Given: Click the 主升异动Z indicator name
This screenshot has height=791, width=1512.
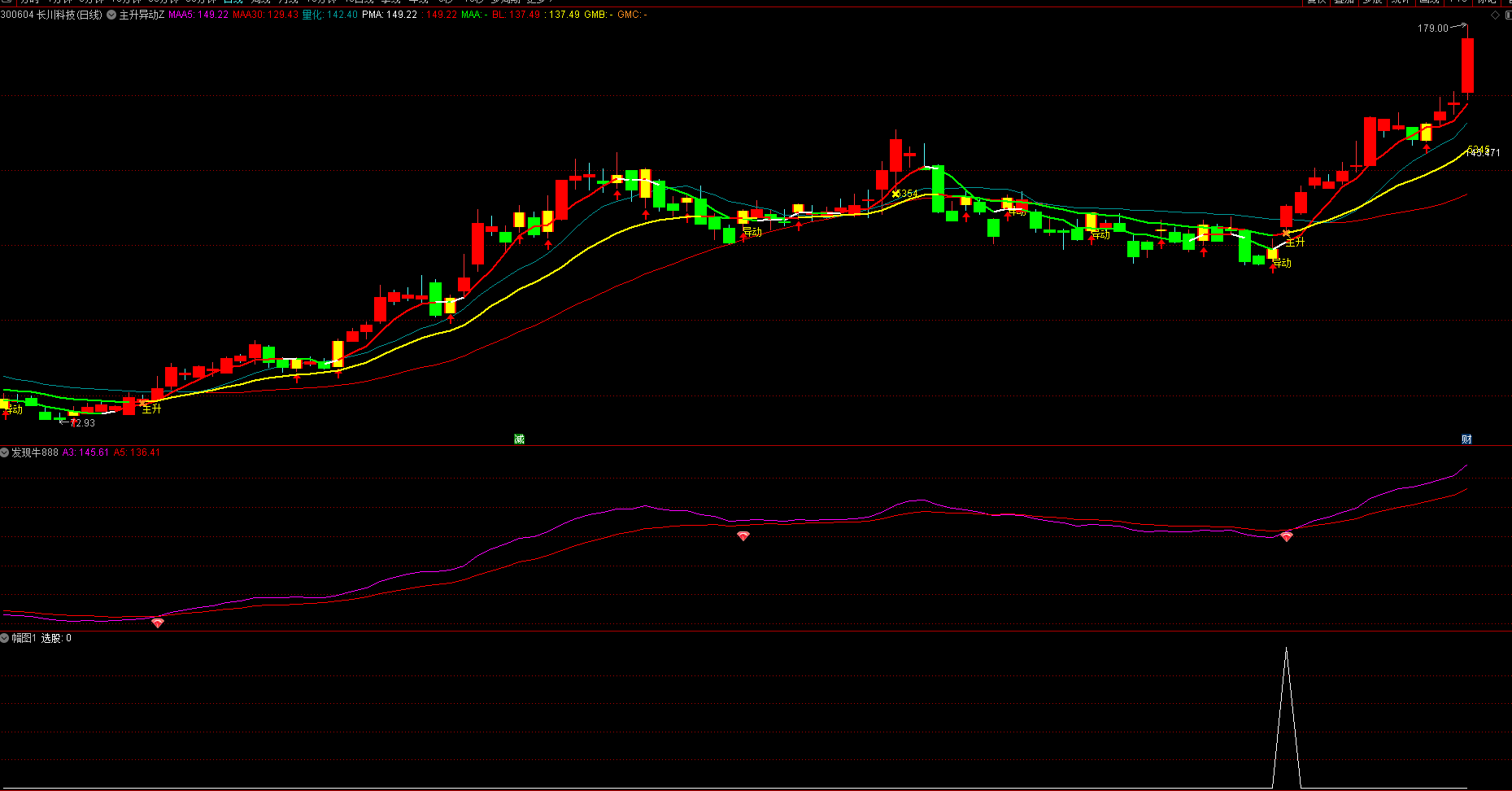Looking at the screenshot, I should [142, 15].
